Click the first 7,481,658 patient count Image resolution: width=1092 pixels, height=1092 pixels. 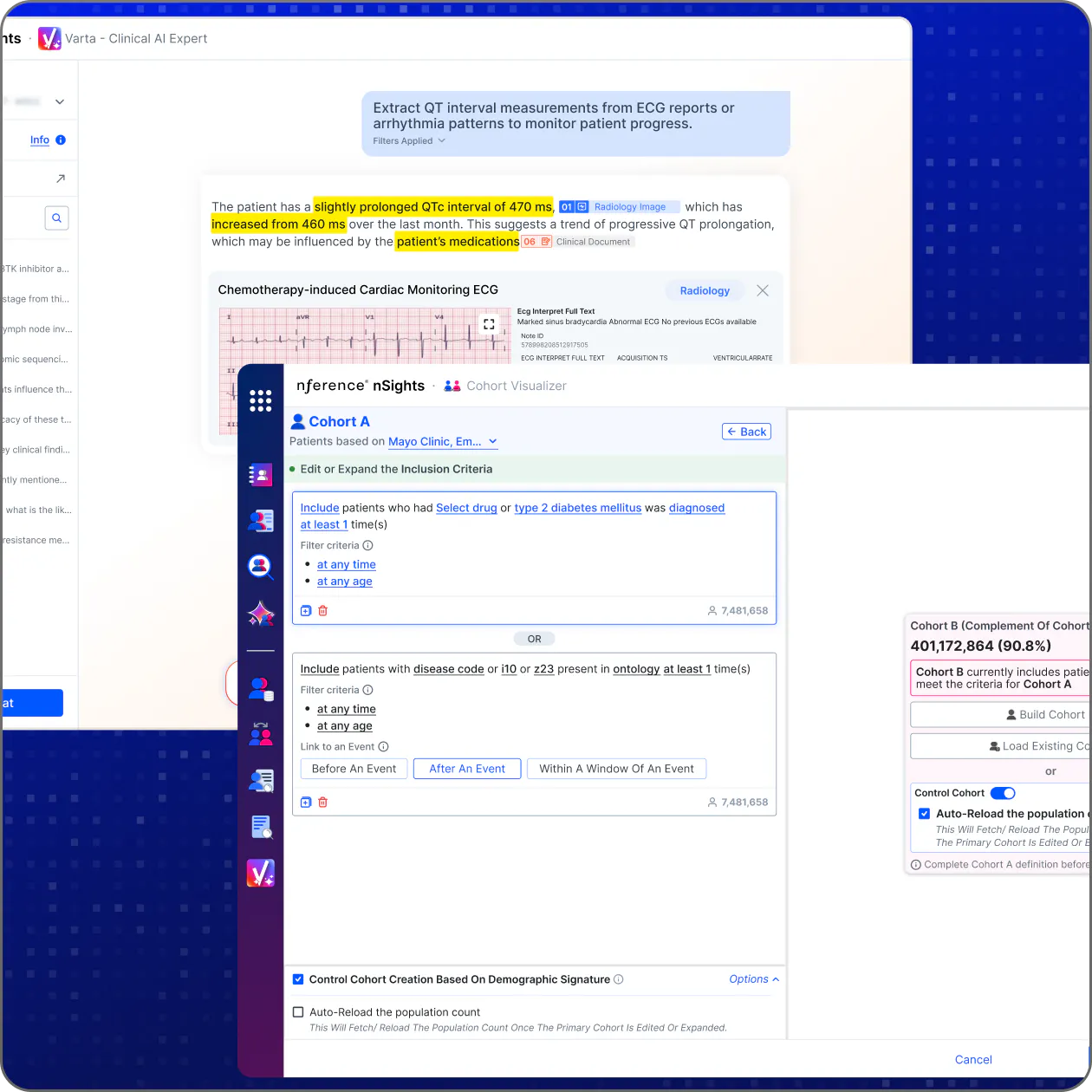(738, 611)
